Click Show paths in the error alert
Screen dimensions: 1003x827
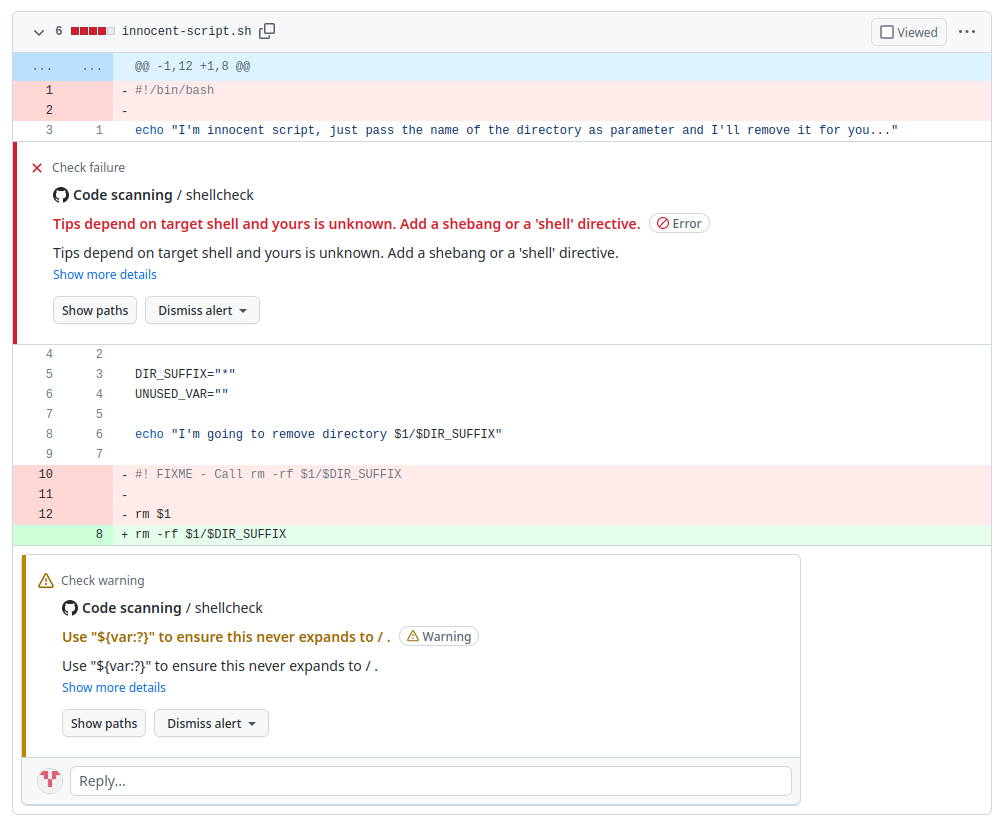click(95, 310)
